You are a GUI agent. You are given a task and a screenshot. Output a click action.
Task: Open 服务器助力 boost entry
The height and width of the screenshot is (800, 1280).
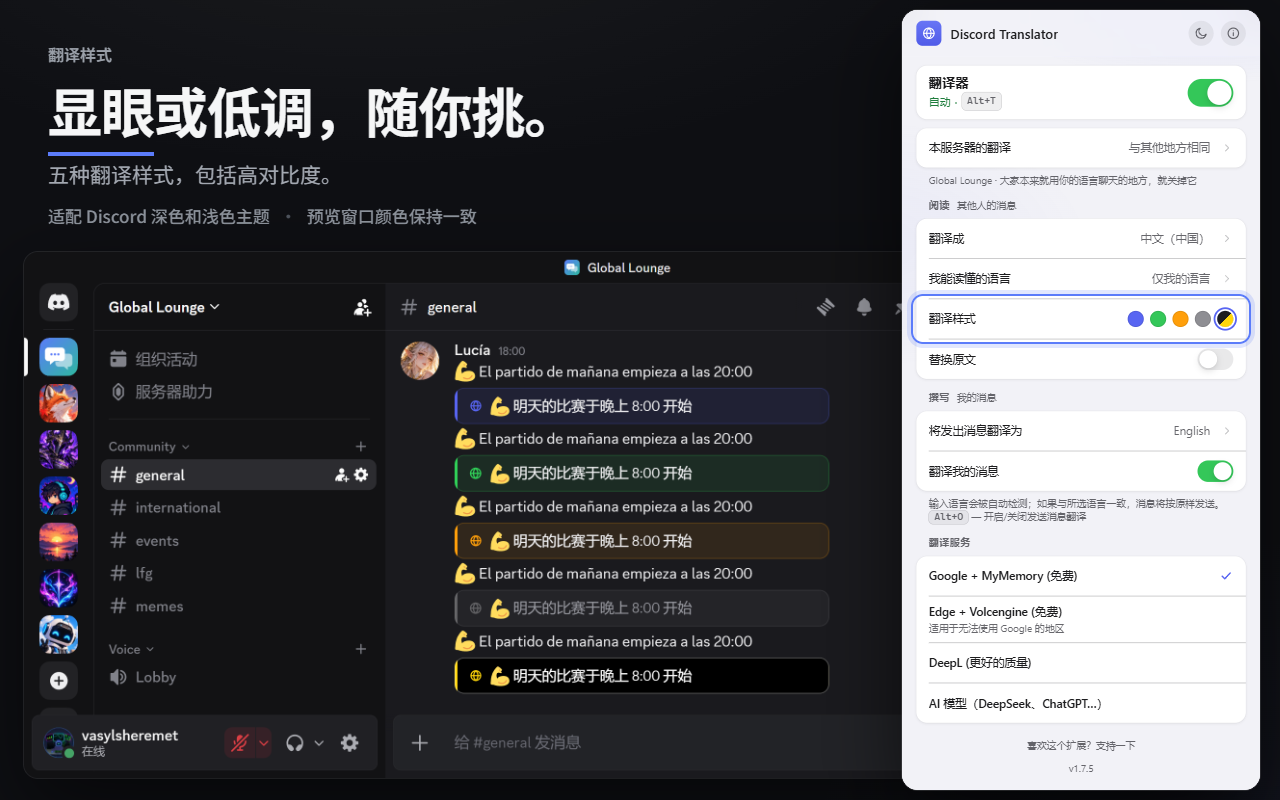click(x=161, y=391)
